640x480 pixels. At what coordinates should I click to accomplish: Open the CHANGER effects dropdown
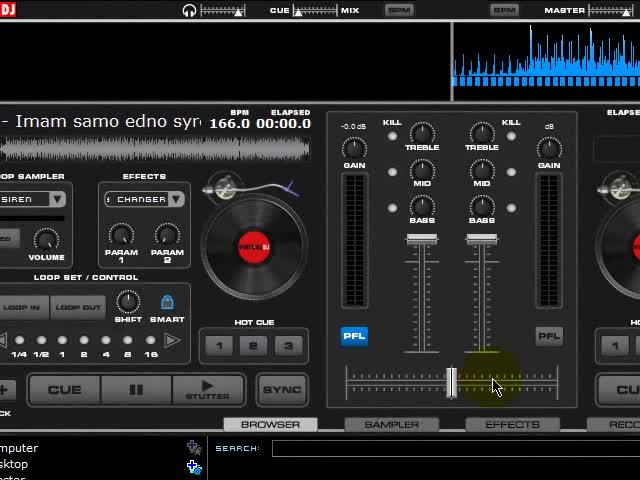click(177, 199)
